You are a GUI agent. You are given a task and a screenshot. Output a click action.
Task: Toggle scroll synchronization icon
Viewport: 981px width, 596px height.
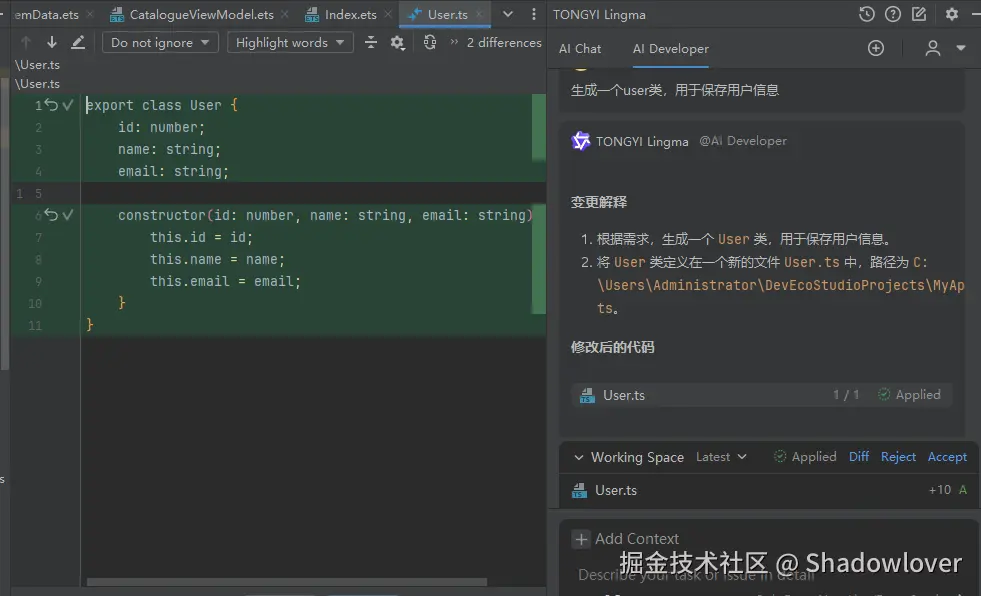[430, 43]
